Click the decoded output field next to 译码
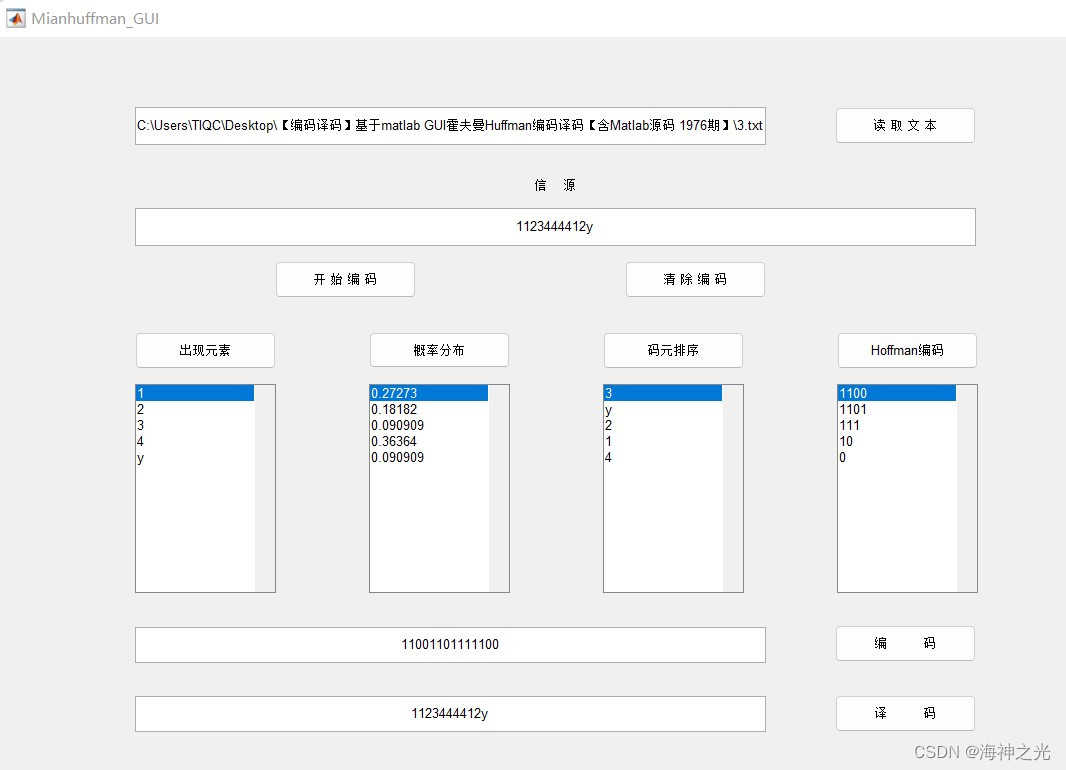The image size is (1066, 770). click(x=450, y=714)
